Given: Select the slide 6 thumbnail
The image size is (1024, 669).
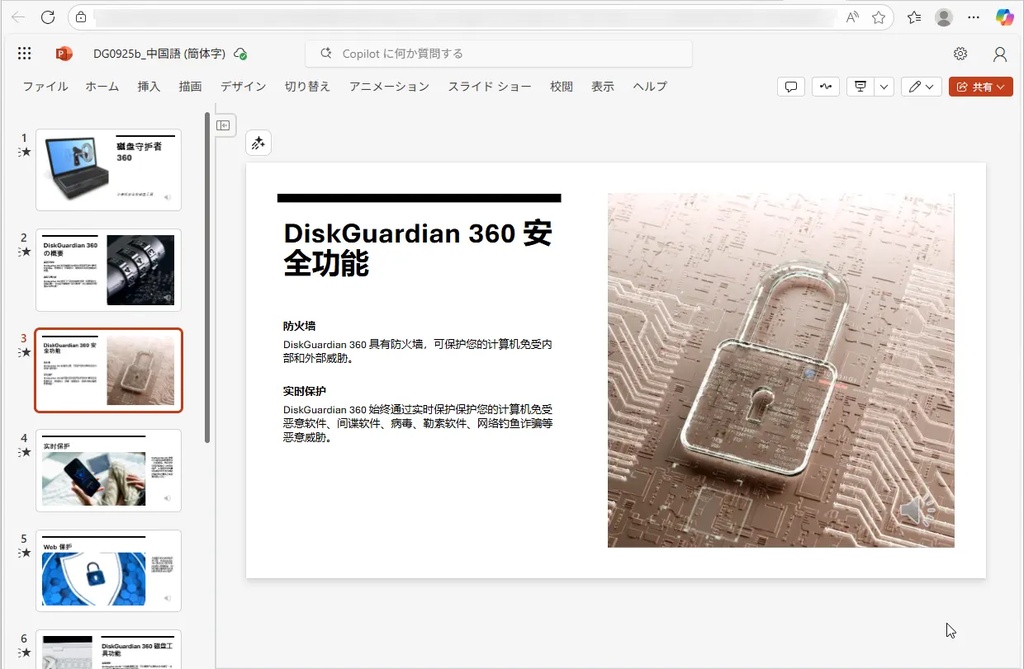Looking at the screenshot, I should point(108,649).
